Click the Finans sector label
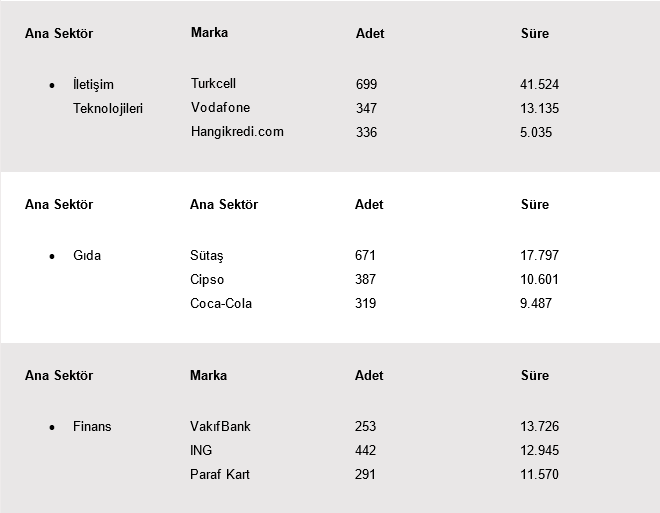 coord(92,427)
